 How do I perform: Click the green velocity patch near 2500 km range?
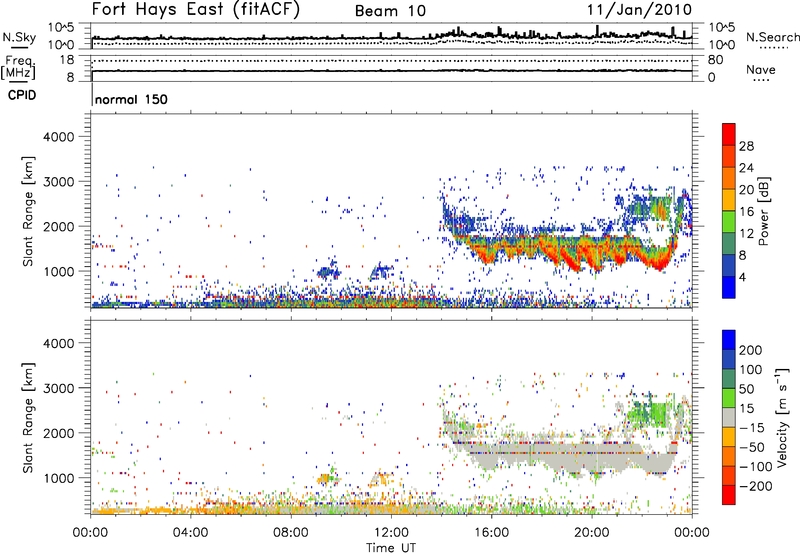pyautogui.click(x=649, y=414)
